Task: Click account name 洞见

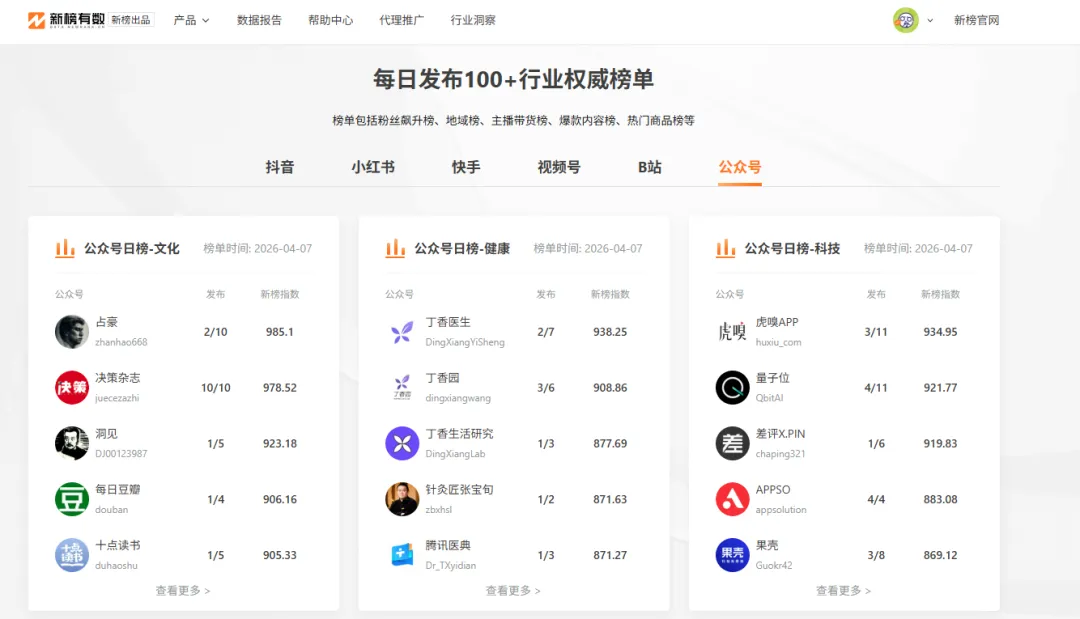Action: pyautogui.click(x=107, y=434)
